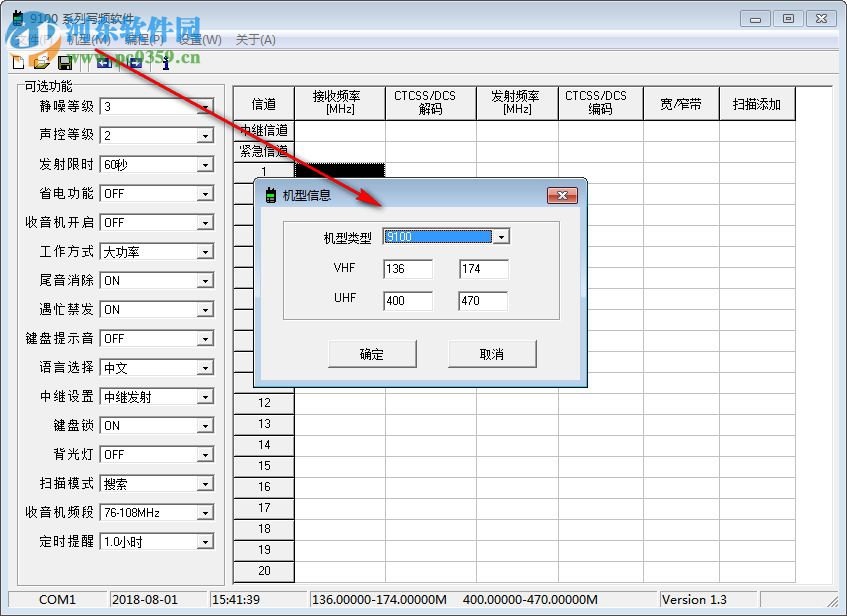This screenshot has height=616, width=847.
Task: Click the read-from-radio left-arrow toolbar icon
Action: [104, 63]
